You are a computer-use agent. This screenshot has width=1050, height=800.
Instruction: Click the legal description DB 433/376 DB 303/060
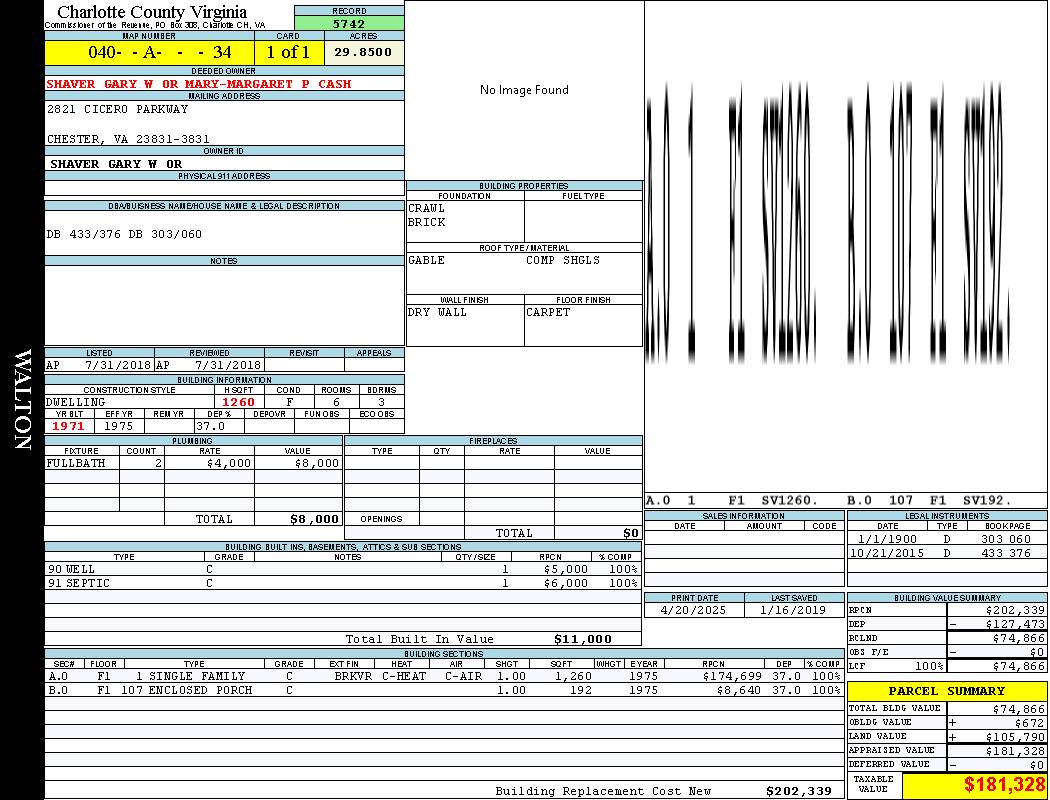124,234
